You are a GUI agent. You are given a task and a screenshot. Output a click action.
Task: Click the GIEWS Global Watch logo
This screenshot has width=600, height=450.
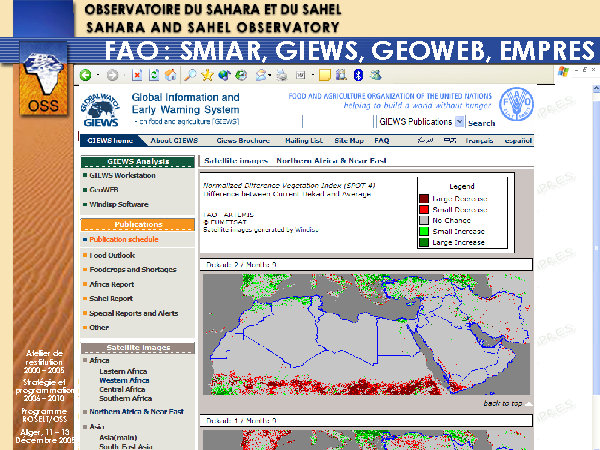coord(100,110)
